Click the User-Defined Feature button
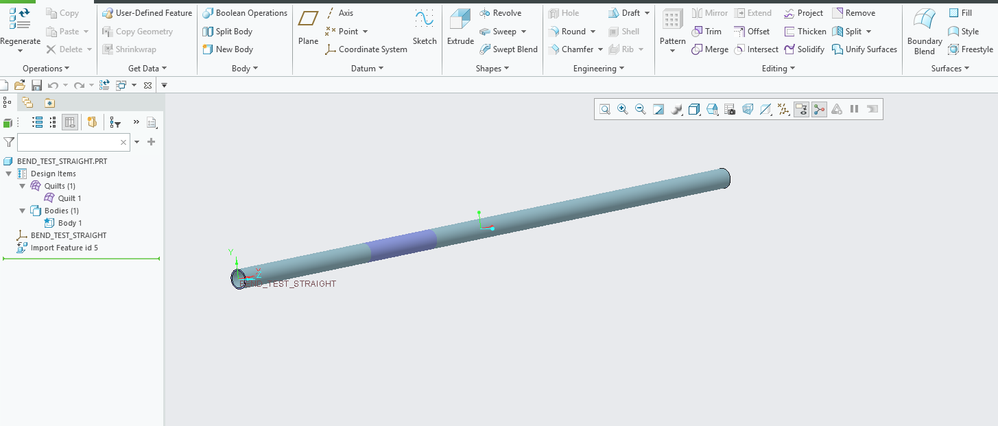The height and width of the screenshot is (426, 998). coord(146,13)
